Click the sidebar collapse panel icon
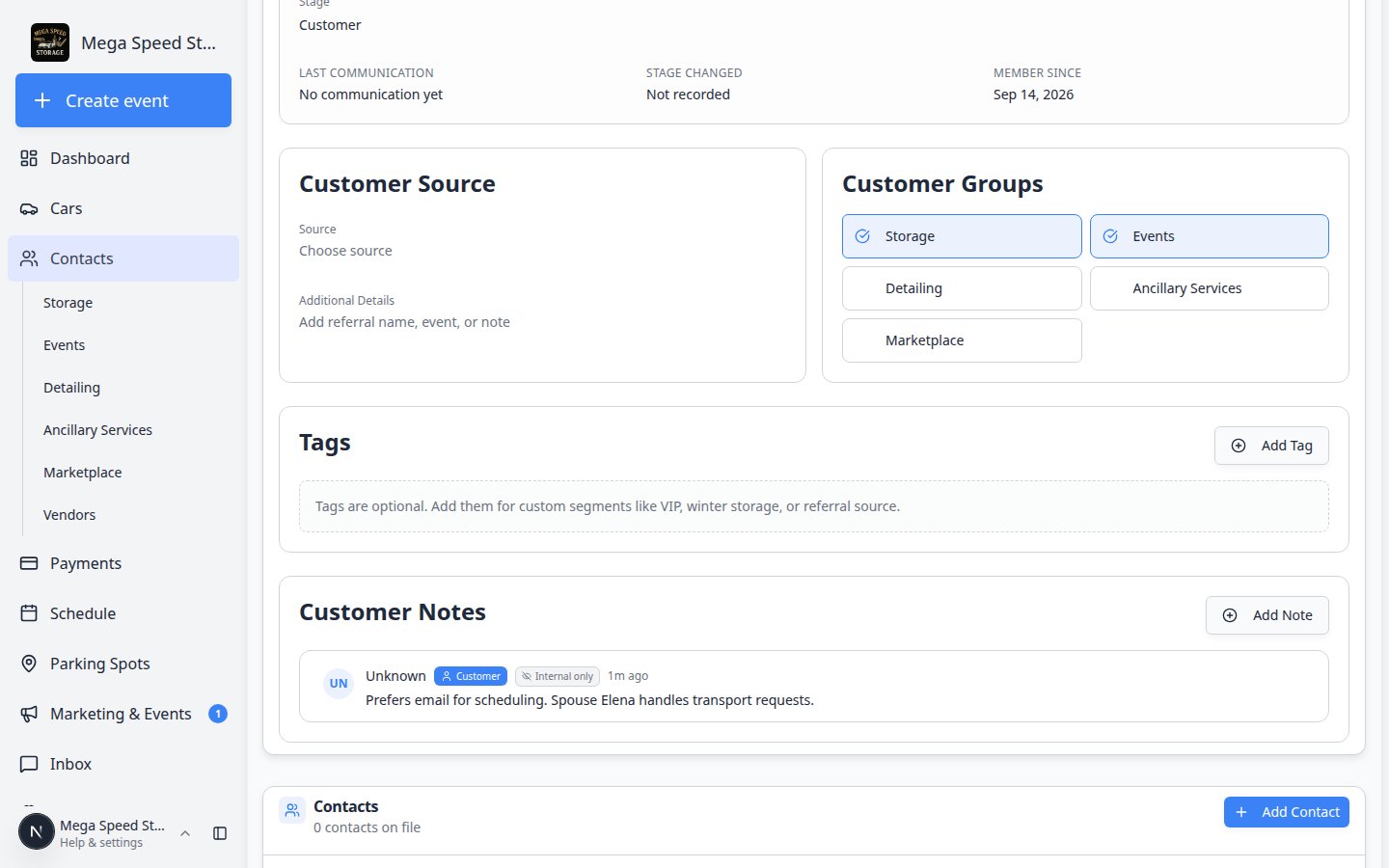The image size is (1389, 868). pyautogui.click(x=220, y=833)
